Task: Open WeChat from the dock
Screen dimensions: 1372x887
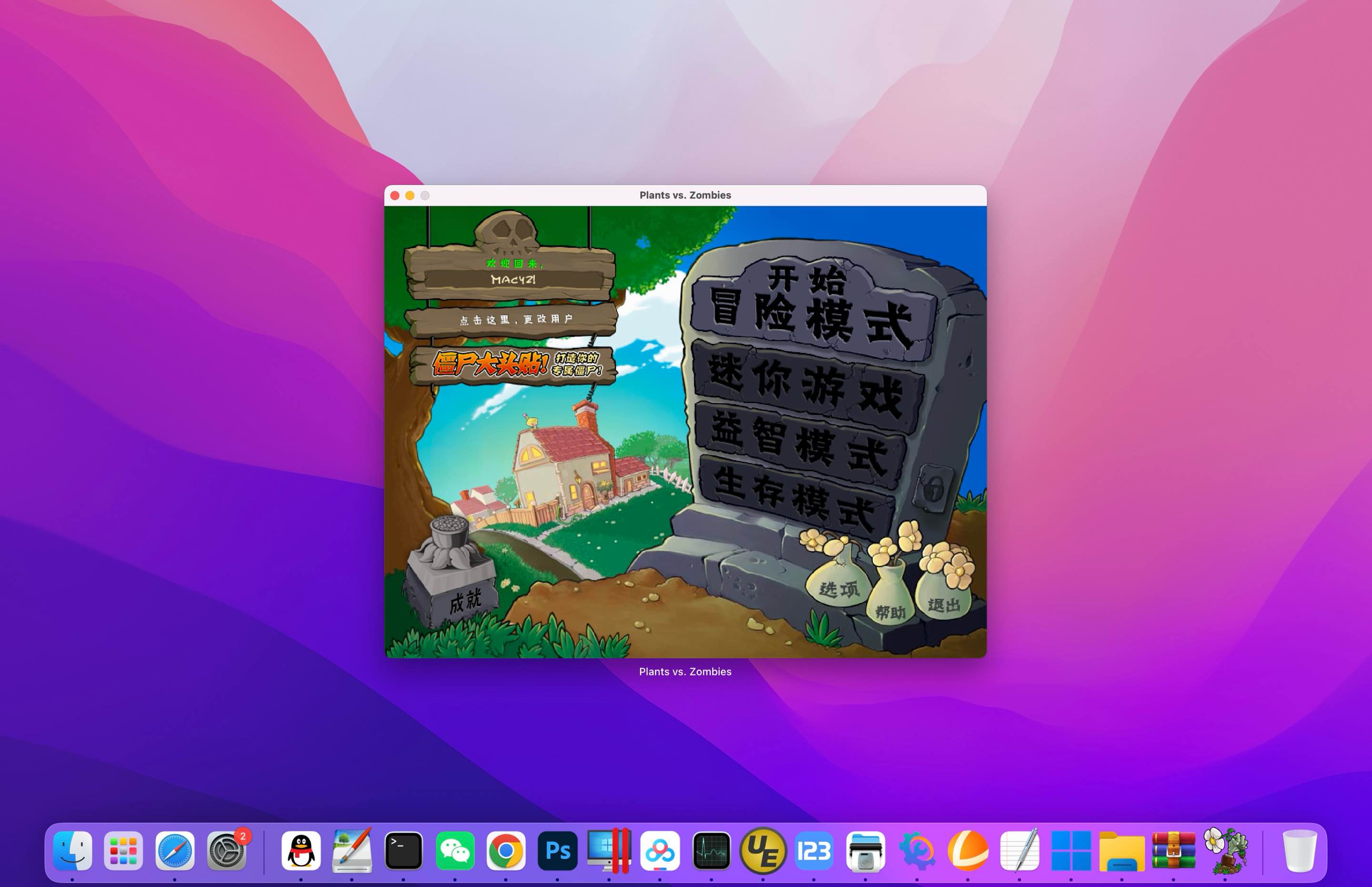Action: (455, 851)
